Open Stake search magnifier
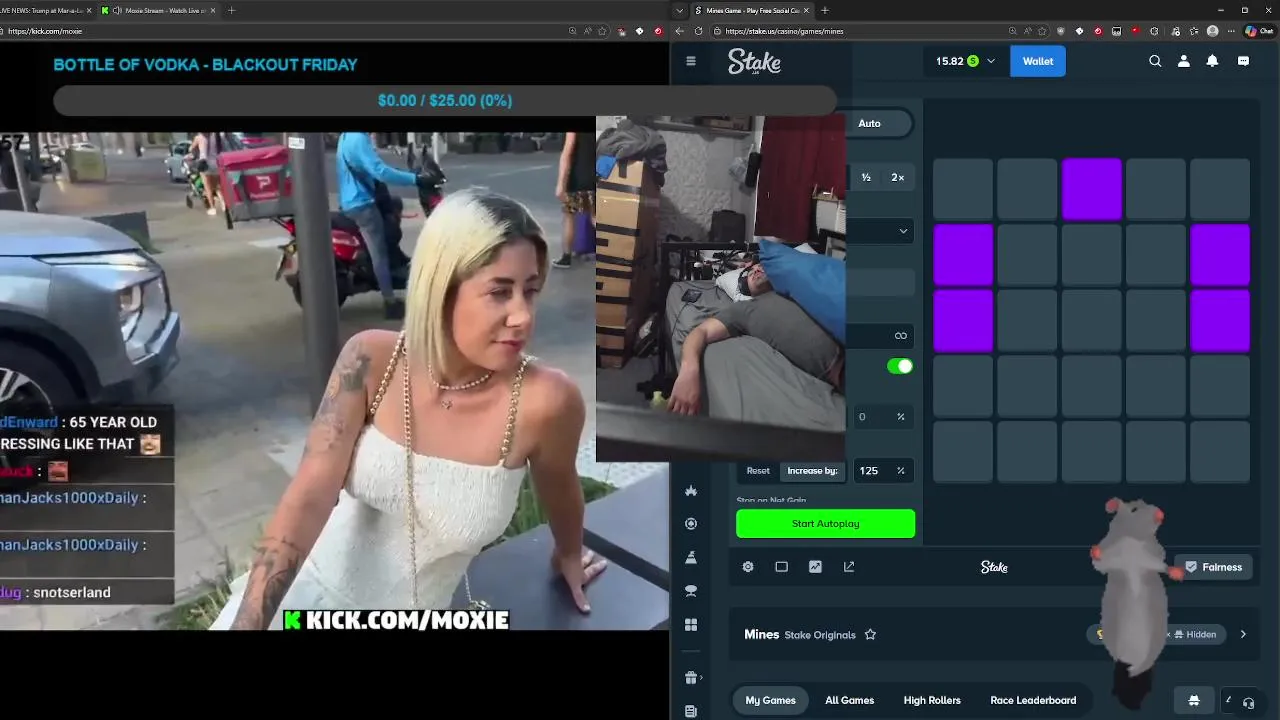 pyautogui.click(x=1155, y=61)
